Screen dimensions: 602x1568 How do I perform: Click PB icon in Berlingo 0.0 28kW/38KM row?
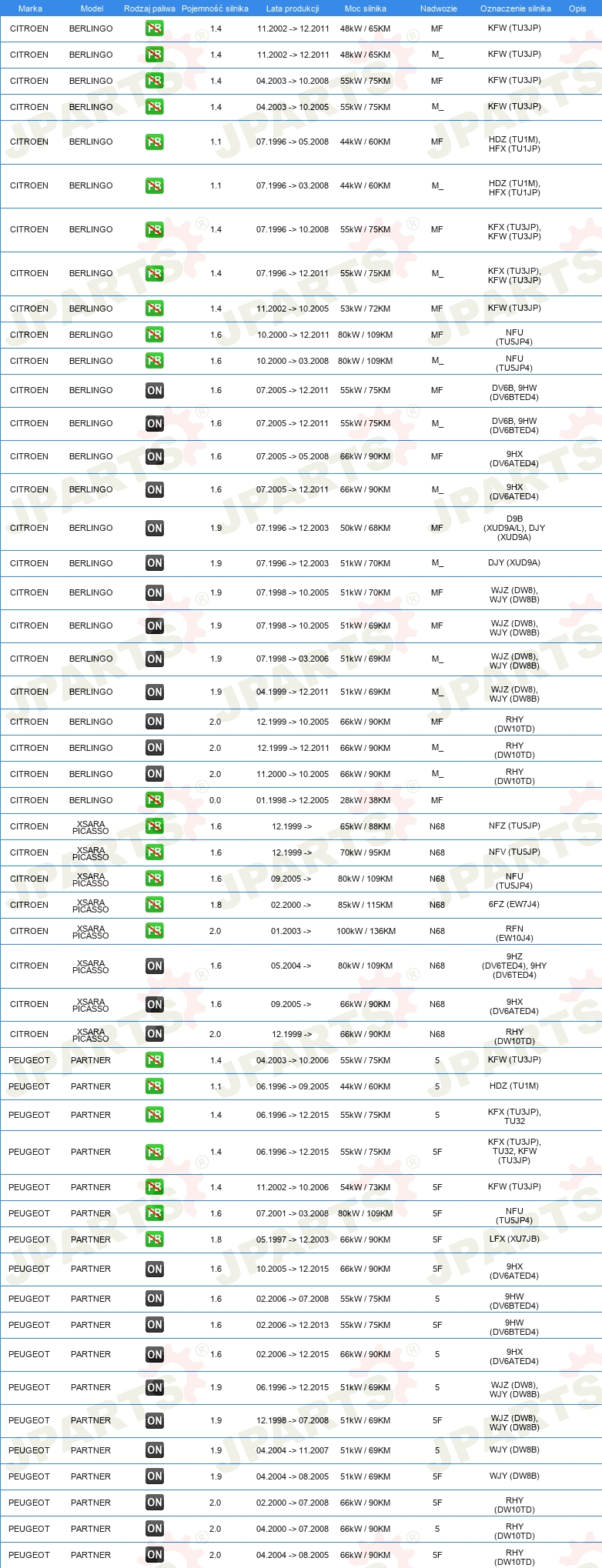click(x=154, y=800)
